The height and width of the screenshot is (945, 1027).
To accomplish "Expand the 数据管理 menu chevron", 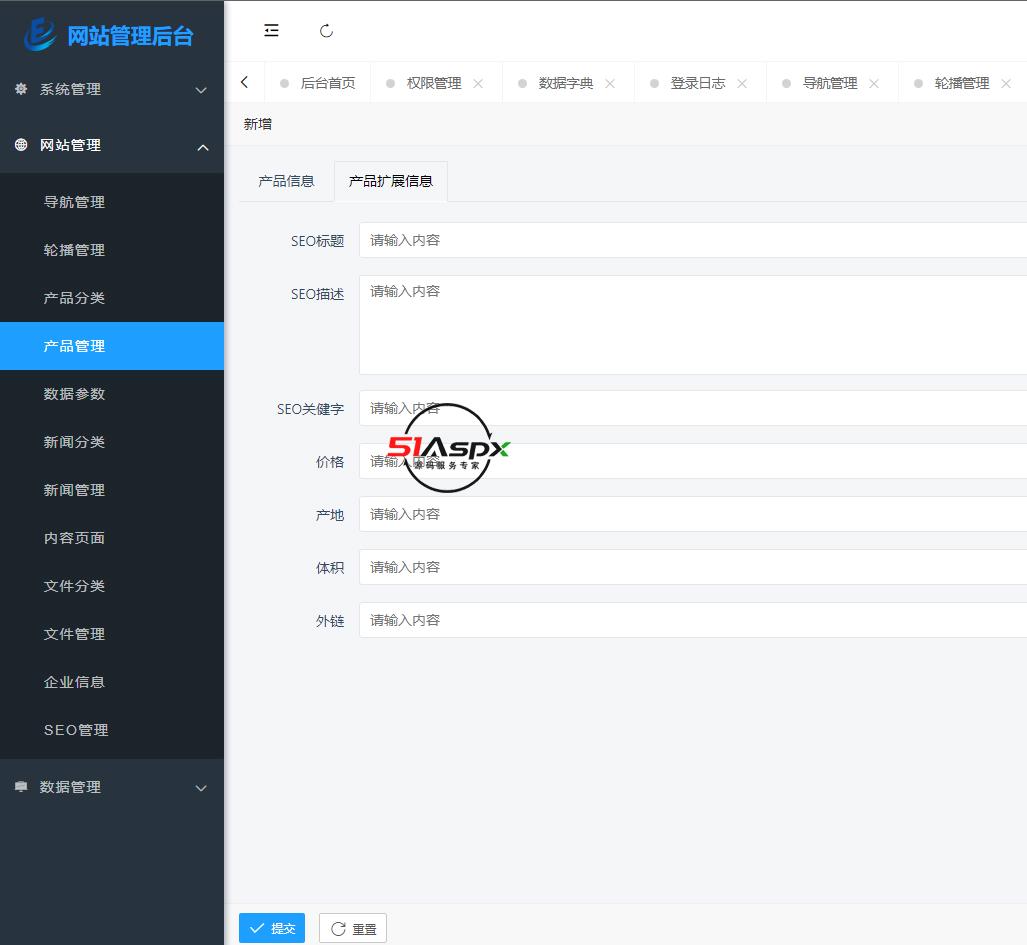I will pyautogui.click(x=202, y=788).
